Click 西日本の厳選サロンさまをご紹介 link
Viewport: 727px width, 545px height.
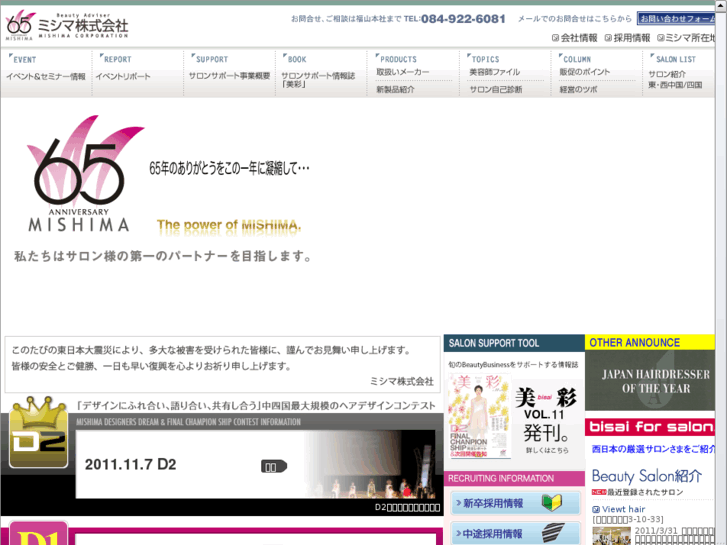pyautogui.click(x=653, y=449)
